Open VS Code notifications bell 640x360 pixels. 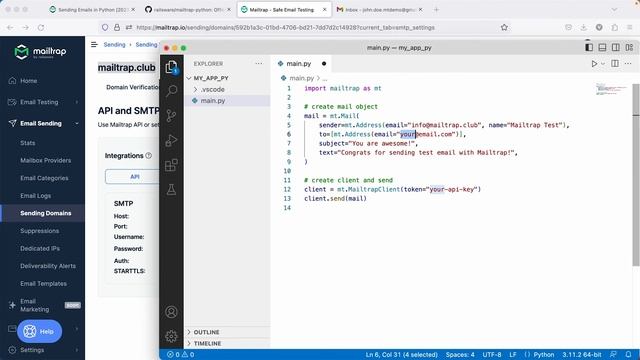pos(628,355)
